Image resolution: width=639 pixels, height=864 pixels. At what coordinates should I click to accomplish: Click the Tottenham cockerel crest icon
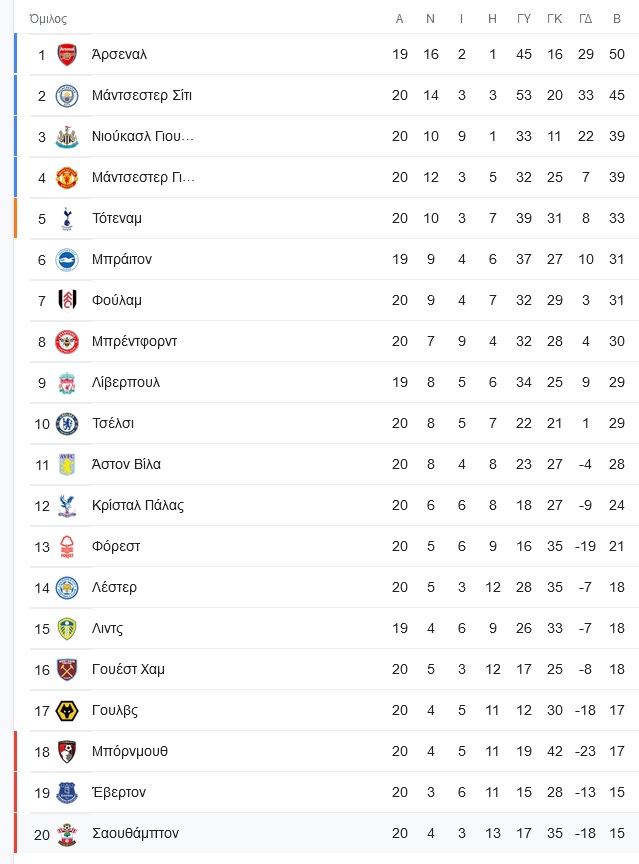pyautogui.click(x=67, y=219)
